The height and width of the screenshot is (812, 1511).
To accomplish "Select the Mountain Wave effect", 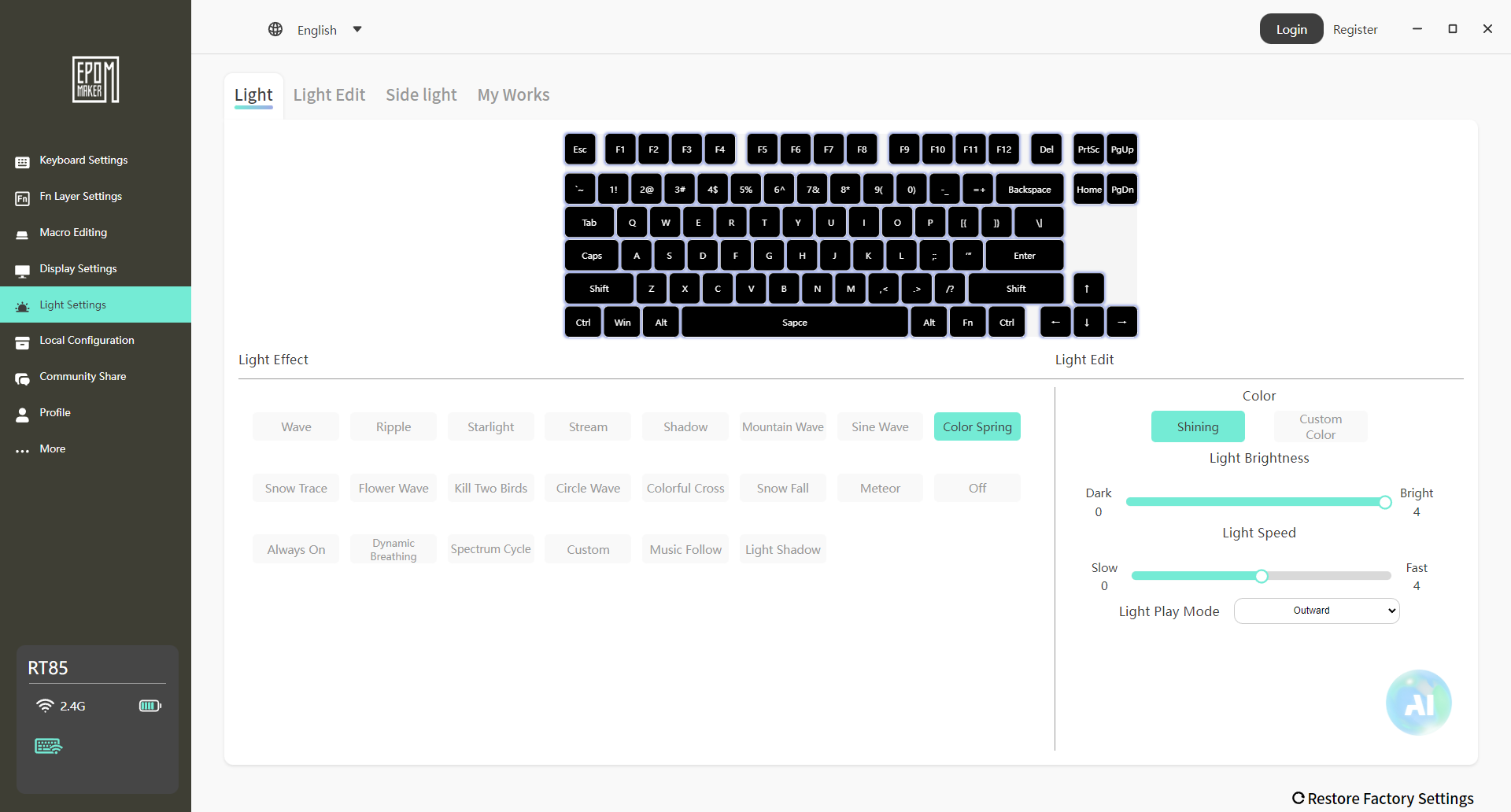I will 783,426.
